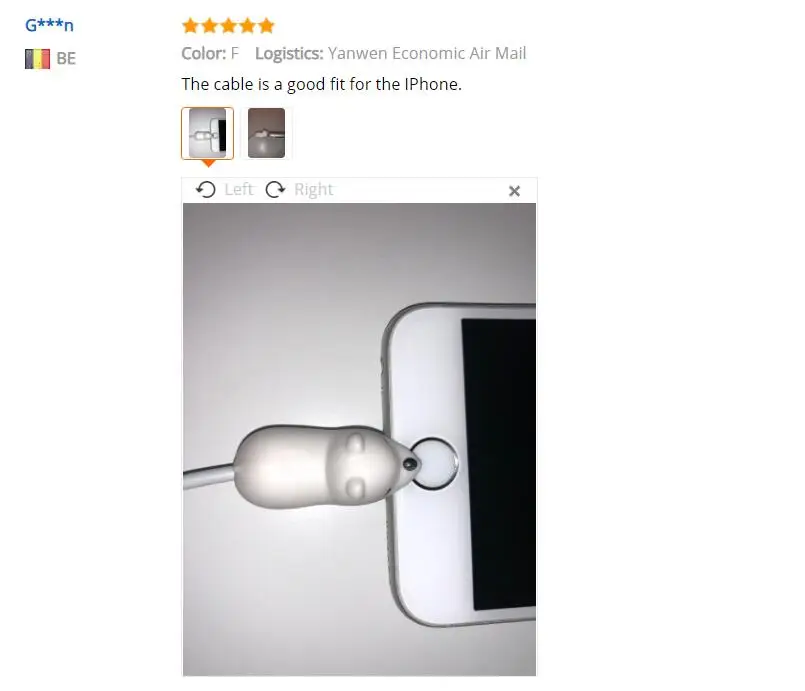
Task: Click the "Color: F" variant text
Action: pos(210,53)
